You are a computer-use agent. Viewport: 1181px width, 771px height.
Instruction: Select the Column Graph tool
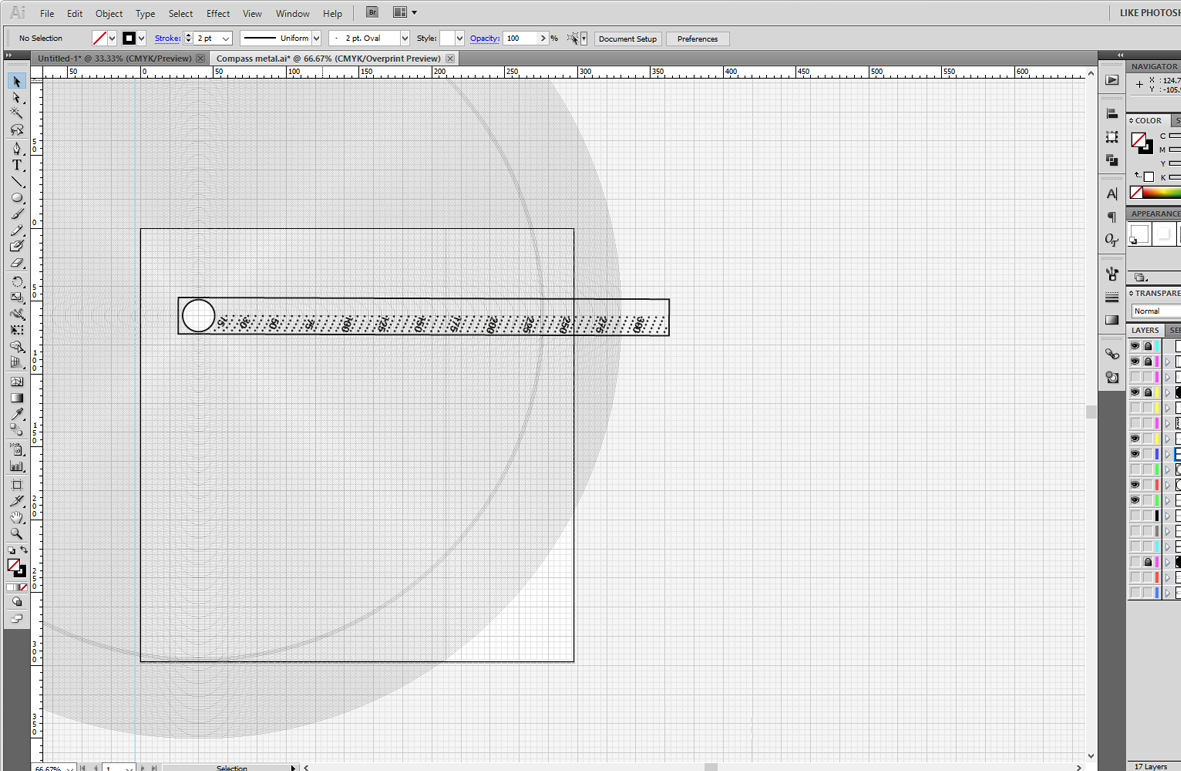[17, 466]
